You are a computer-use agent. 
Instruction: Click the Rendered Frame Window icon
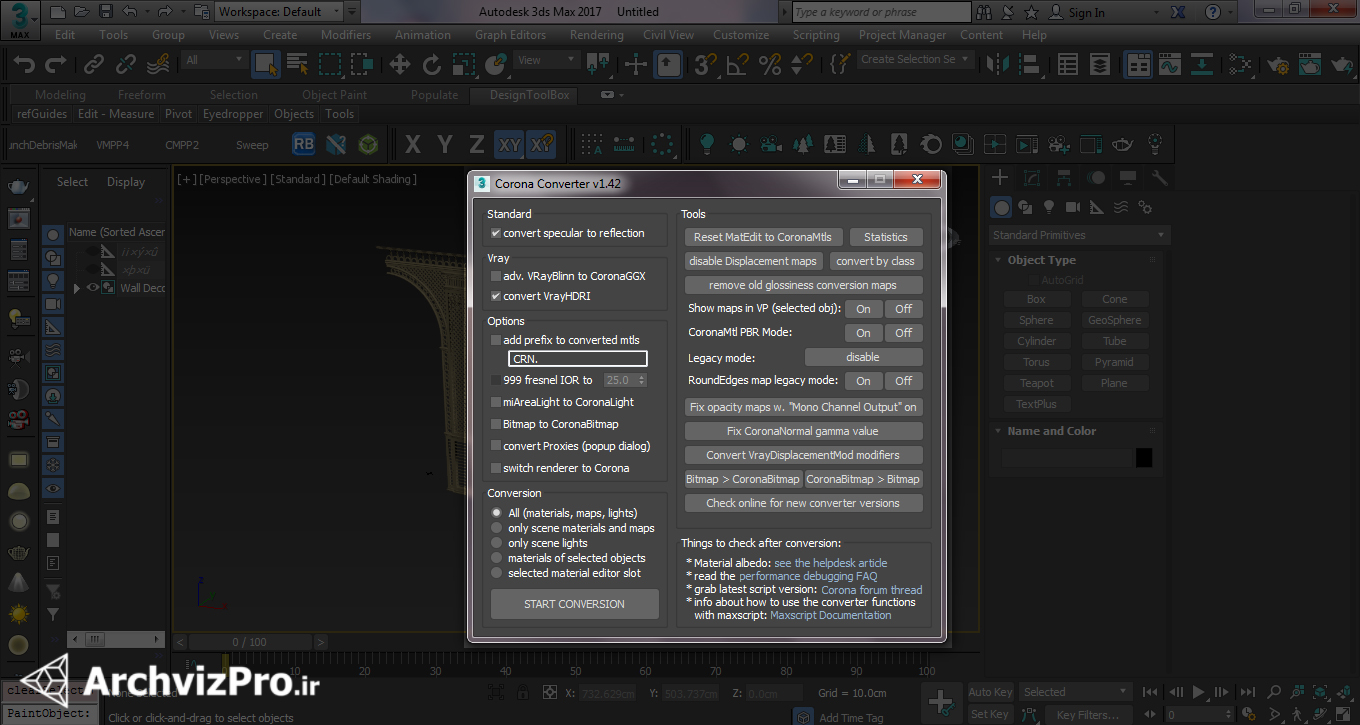(x=1309, y=64)
